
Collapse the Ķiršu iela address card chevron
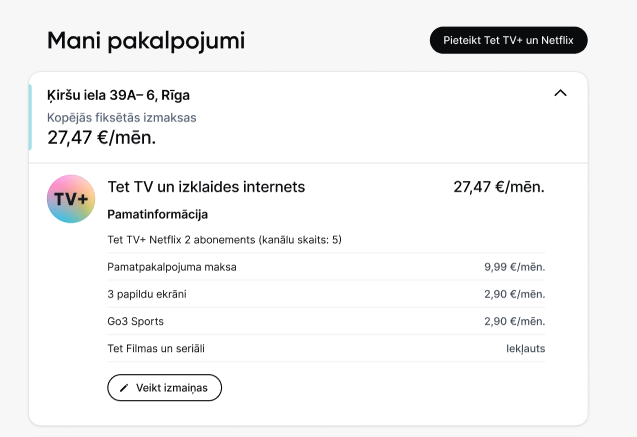point(560,93)
